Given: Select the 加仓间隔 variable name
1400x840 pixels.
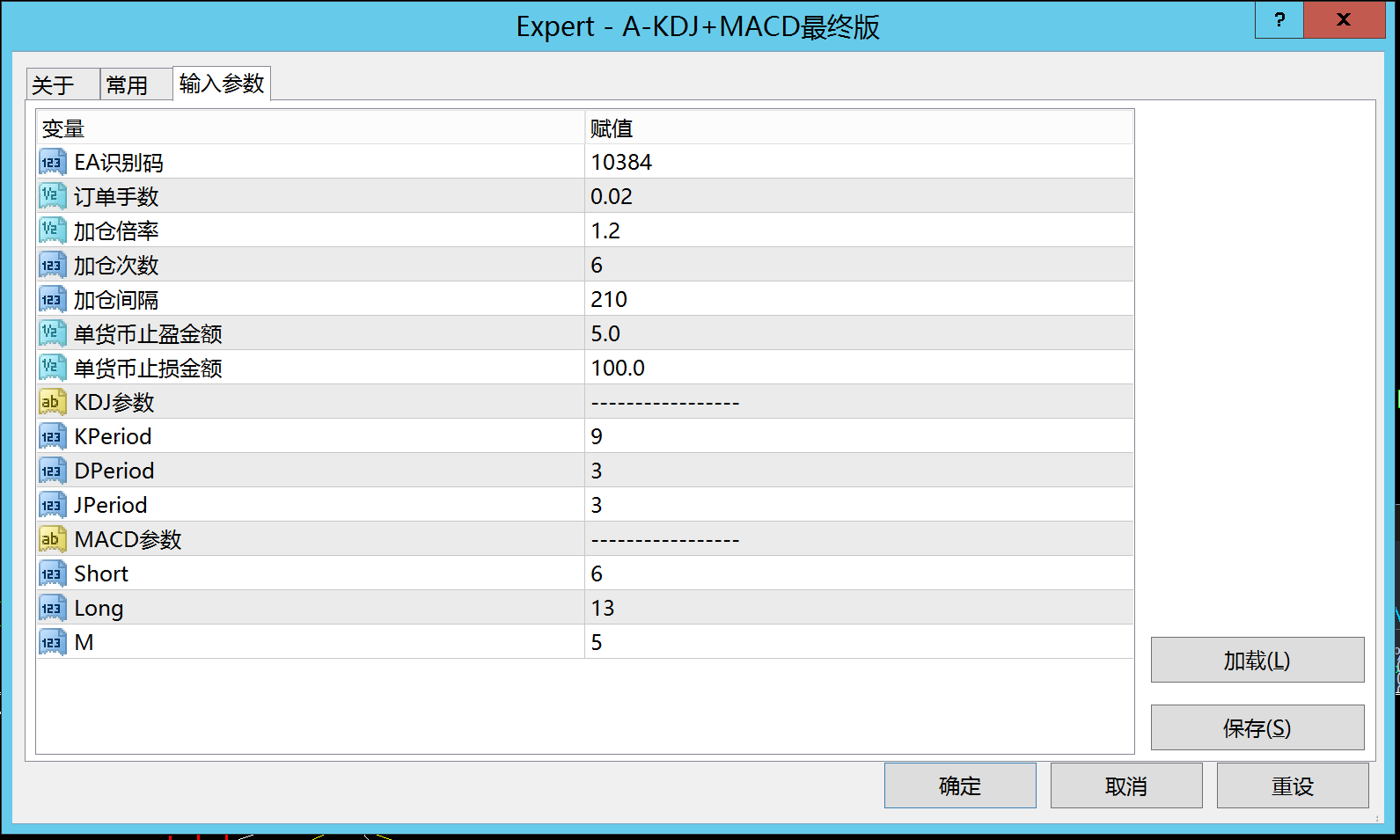Looking at the screenshot, I should (x=116, y=299).
